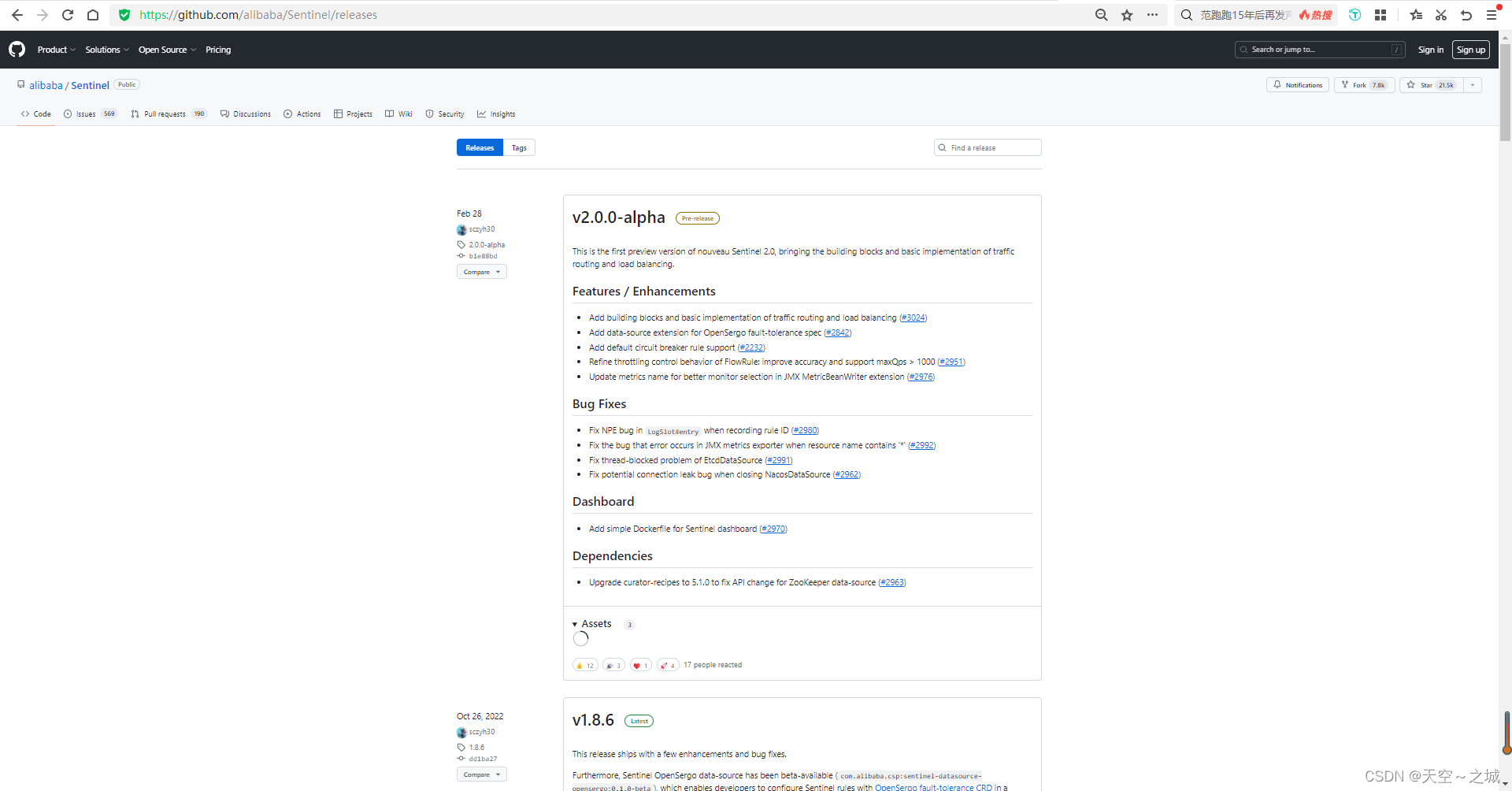
Task: Open the Star list dropdown arrow
Action: [x=1473, y=85]
